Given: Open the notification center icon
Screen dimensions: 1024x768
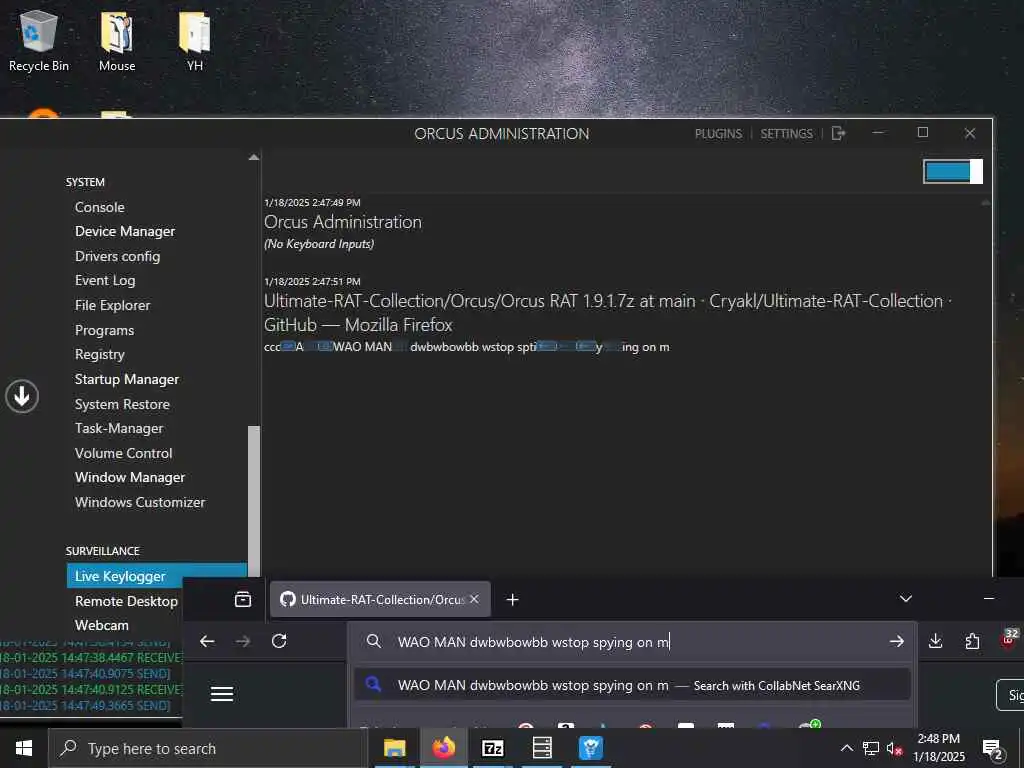Looking at the screenshot, I should [993, 749].
